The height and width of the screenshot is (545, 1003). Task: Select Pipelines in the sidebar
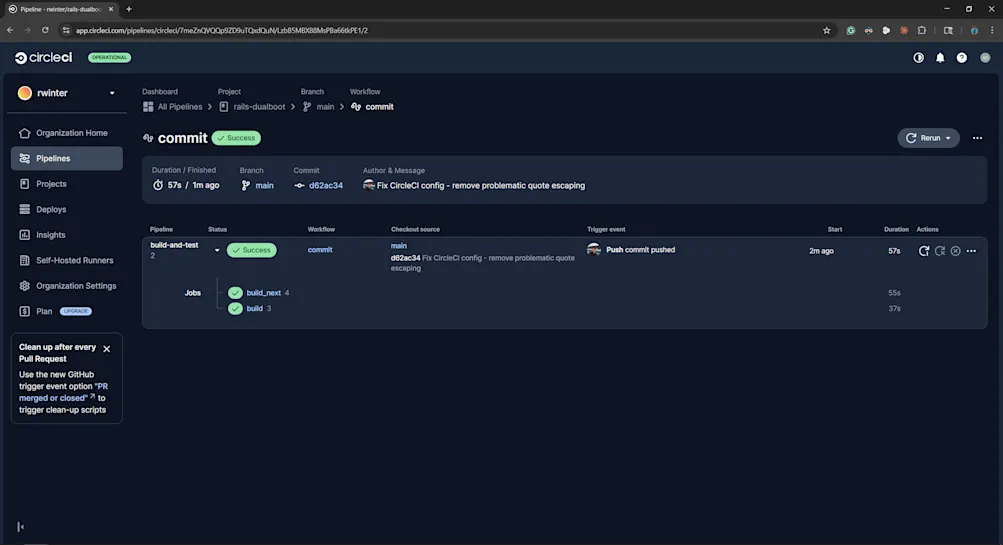tap(67, 159)
